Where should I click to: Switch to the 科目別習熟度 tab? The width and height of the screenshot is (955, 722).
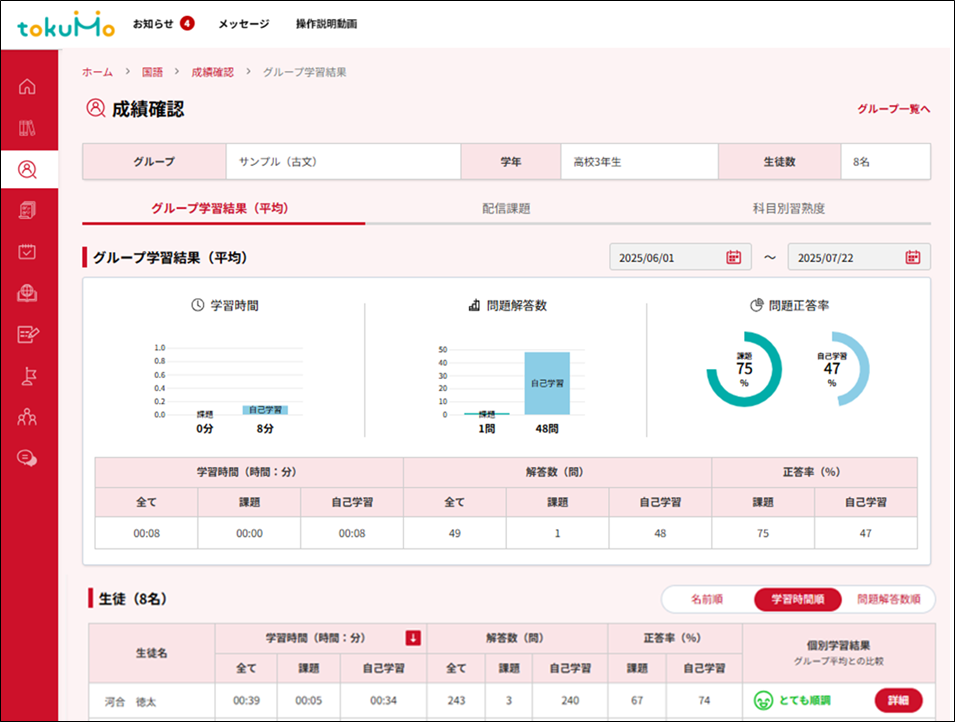789,209
